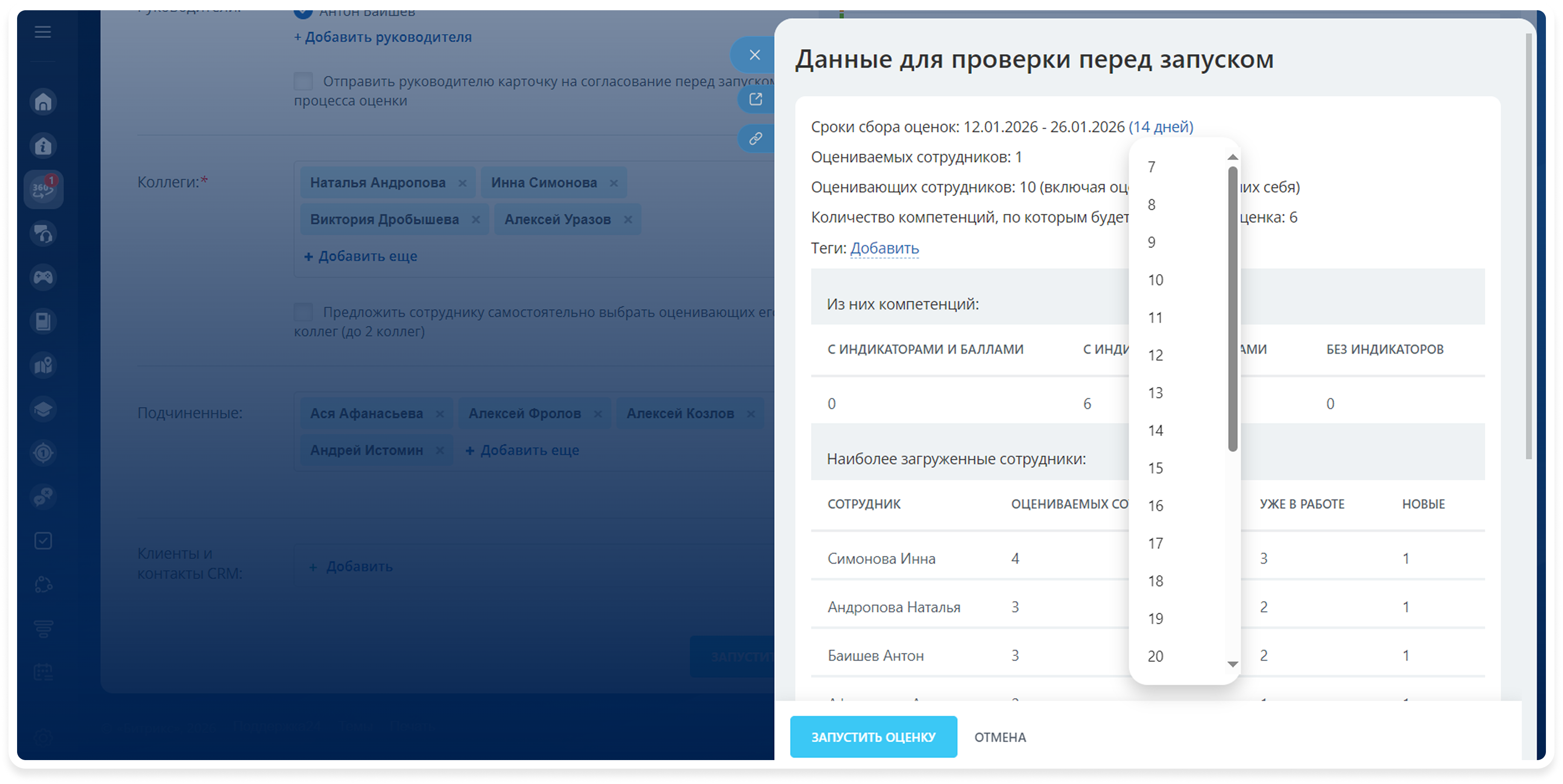The height and width of the screenshot is (784, 1563).
Task: Check send card to manager for approval
Action: [303, 81]
